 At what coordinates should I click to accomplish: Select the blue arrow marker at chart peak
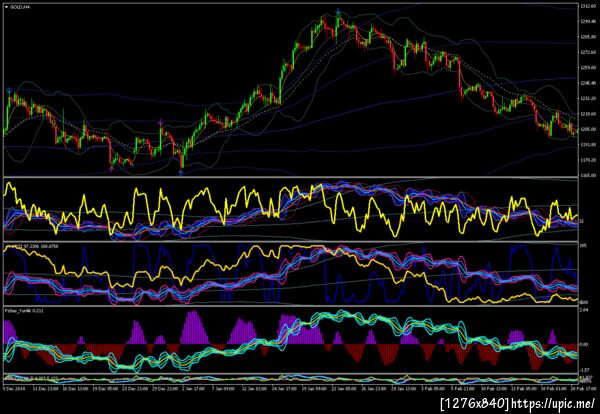click(x=338, y=13)
